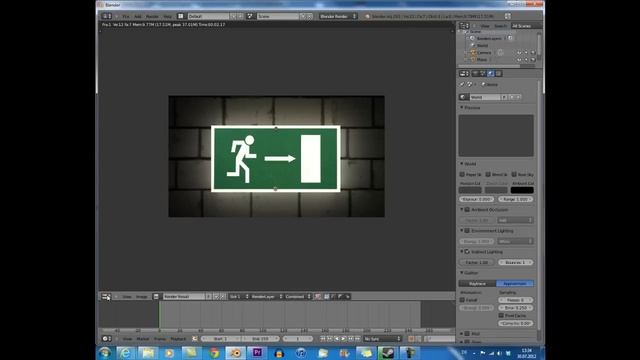The width and height of the screenshot is (640, 360).
Task: Select the Camera object in outliner
Action: tap(484, 52)
